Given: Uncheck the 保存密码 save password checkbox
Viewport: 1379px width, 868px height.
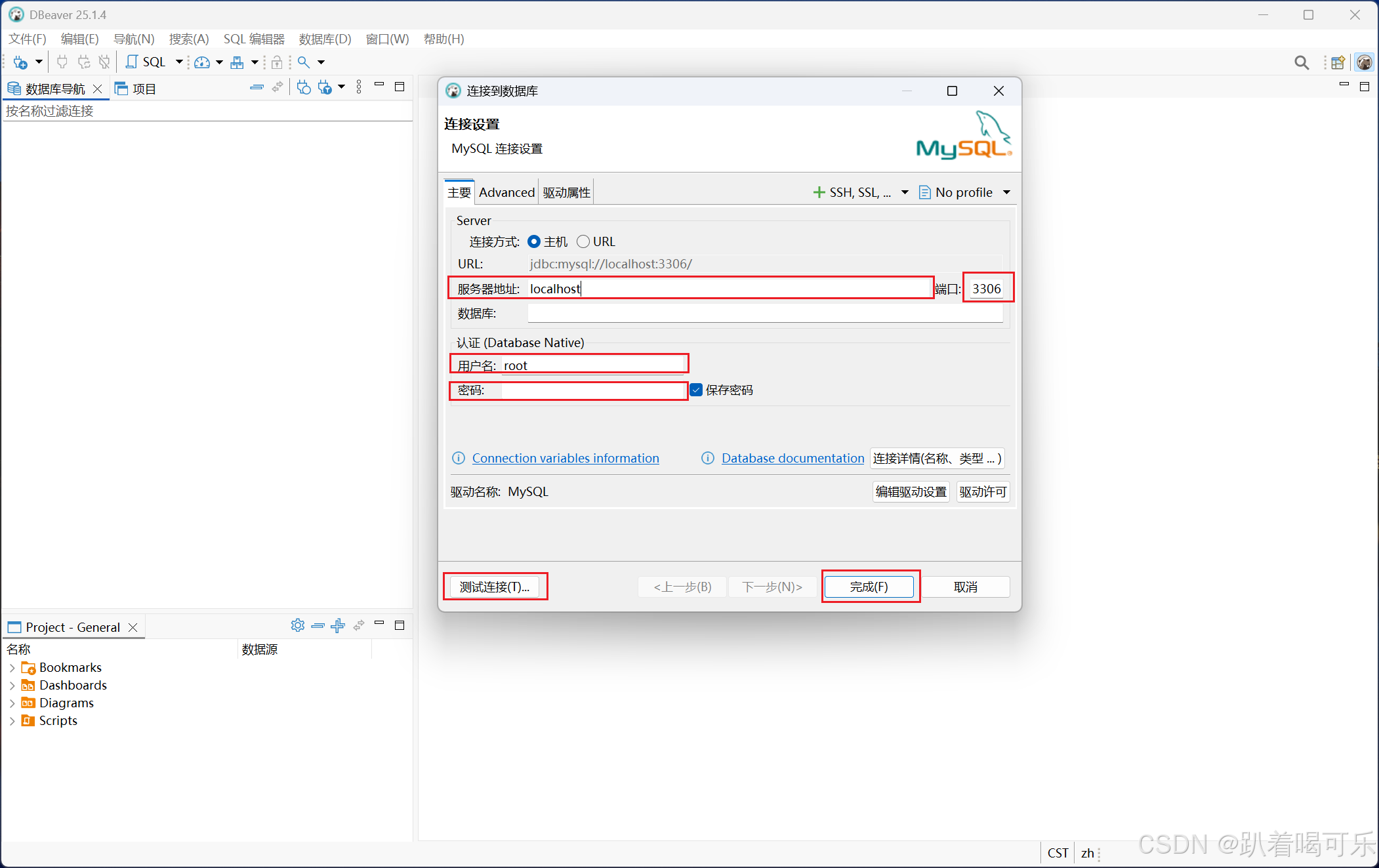Looking at the screenshot, I should [x=696, y=390].
